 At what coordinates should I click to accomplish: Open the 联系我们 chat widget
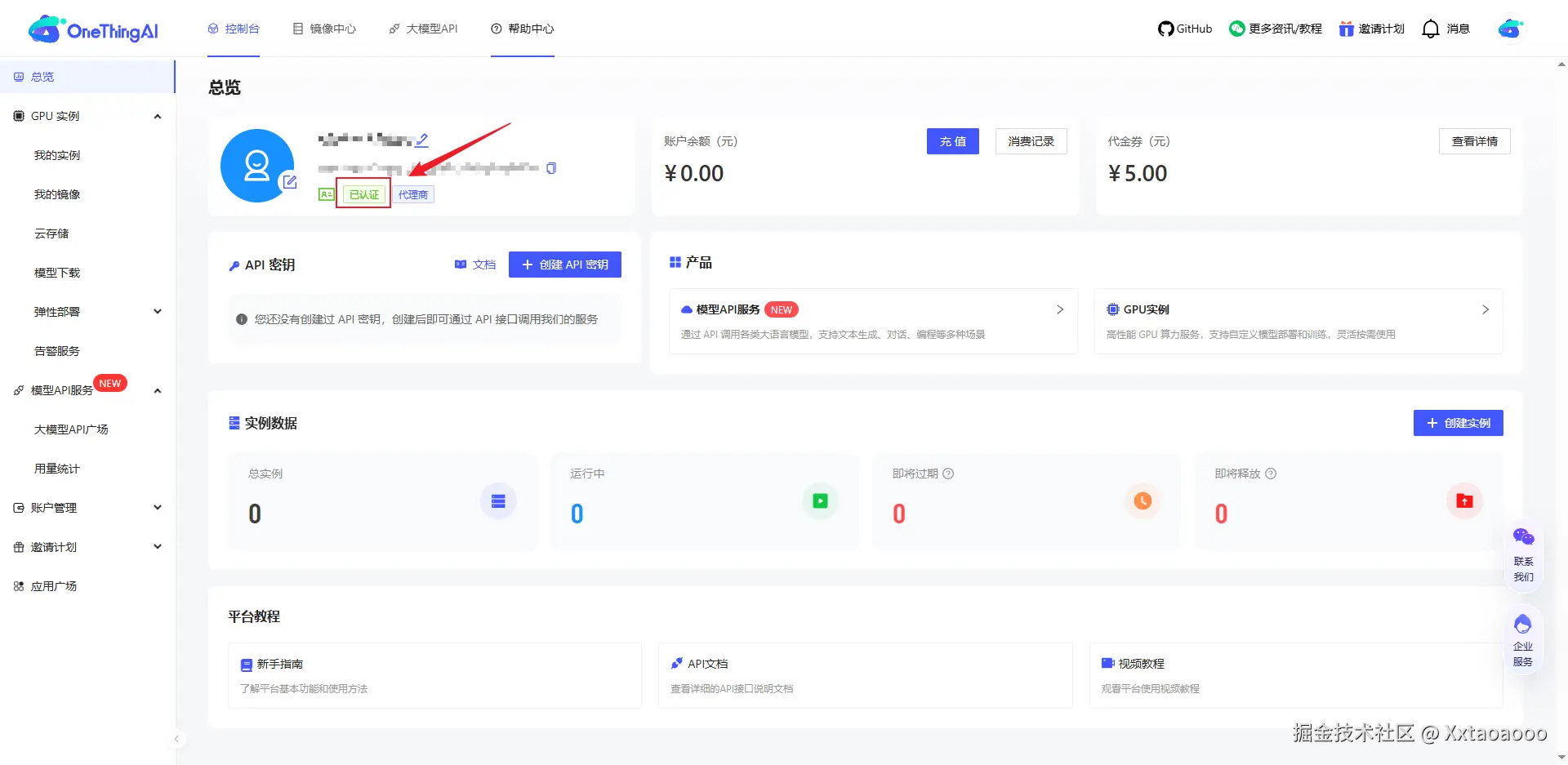click(1523, 556)
